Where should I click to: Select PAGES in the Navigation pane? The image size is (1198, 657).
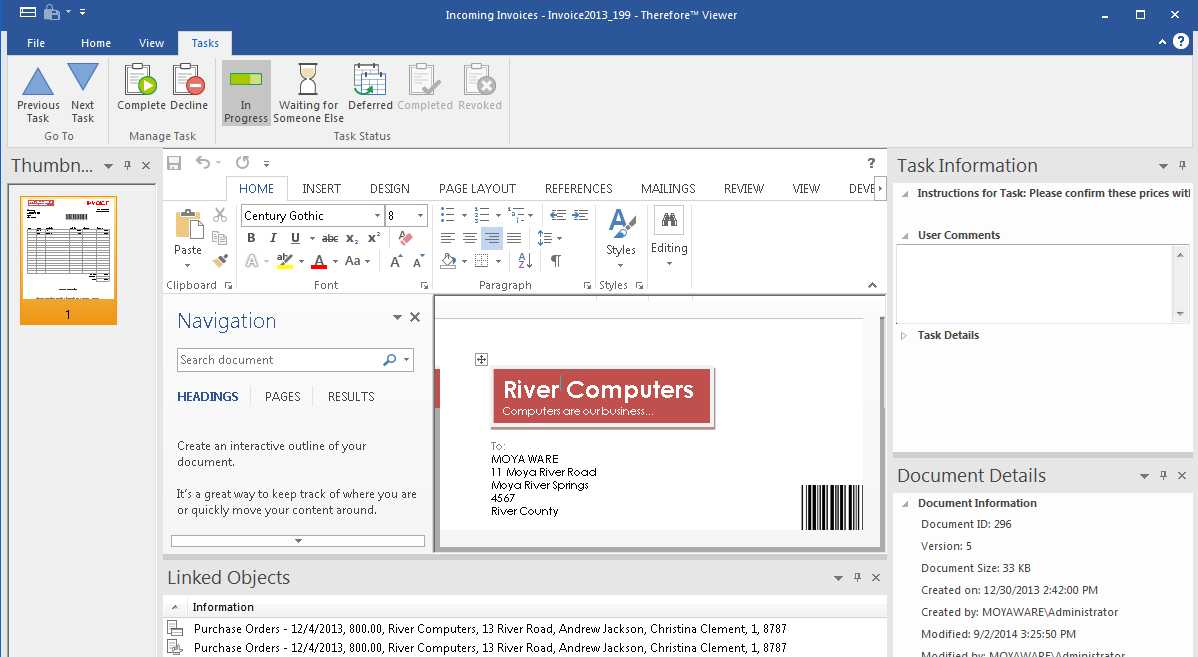click(282, 396)
